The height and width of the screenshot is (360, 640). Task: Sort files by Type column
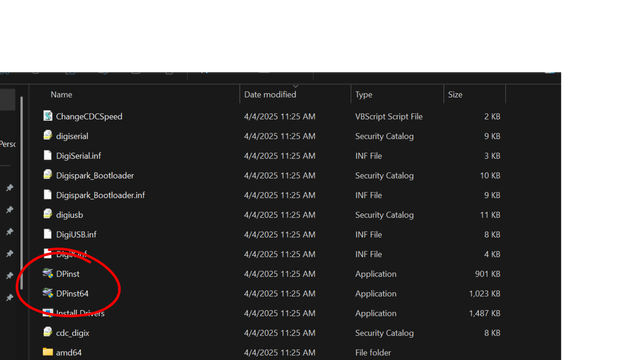point(364,95)
